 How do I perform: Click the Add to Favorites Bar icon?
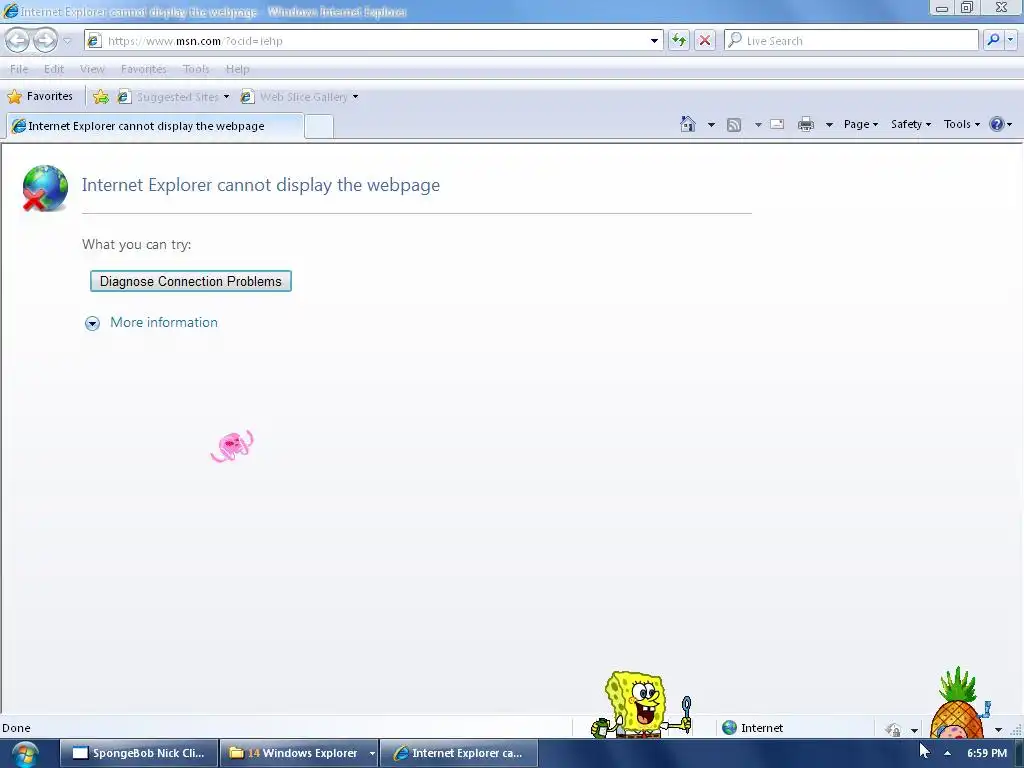[x=101, y=97]
